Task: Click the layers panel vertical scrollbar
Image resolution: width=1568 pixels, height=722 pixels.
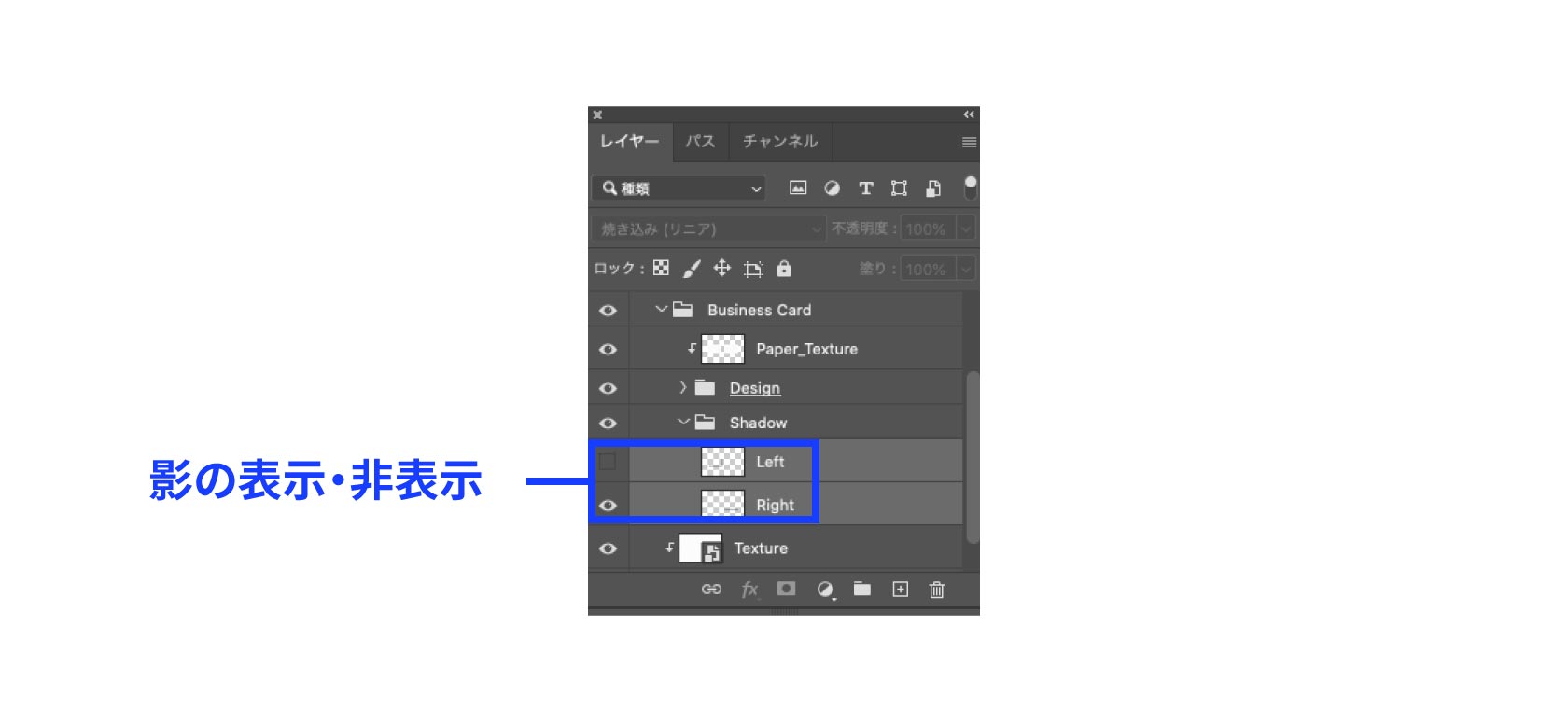Action: 973,457
